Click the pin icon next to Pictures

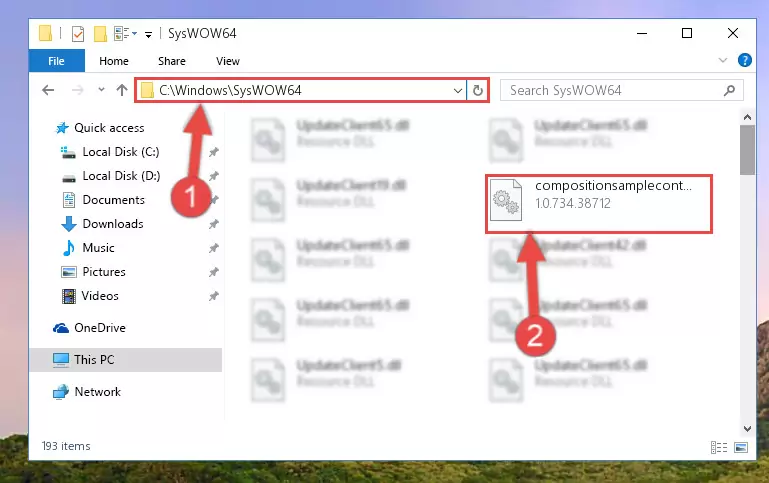[x=213, y=272]
